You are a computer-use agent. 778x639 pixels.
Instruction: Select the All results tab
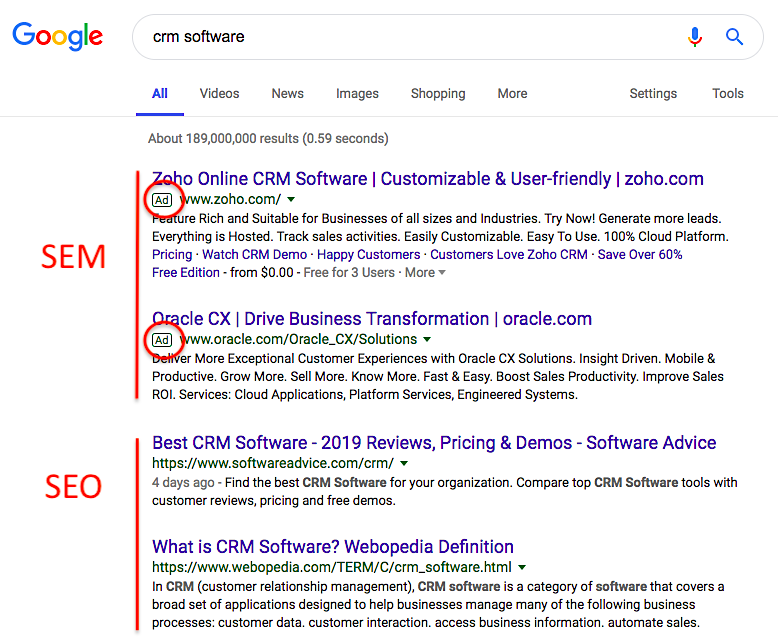[160, 94]
